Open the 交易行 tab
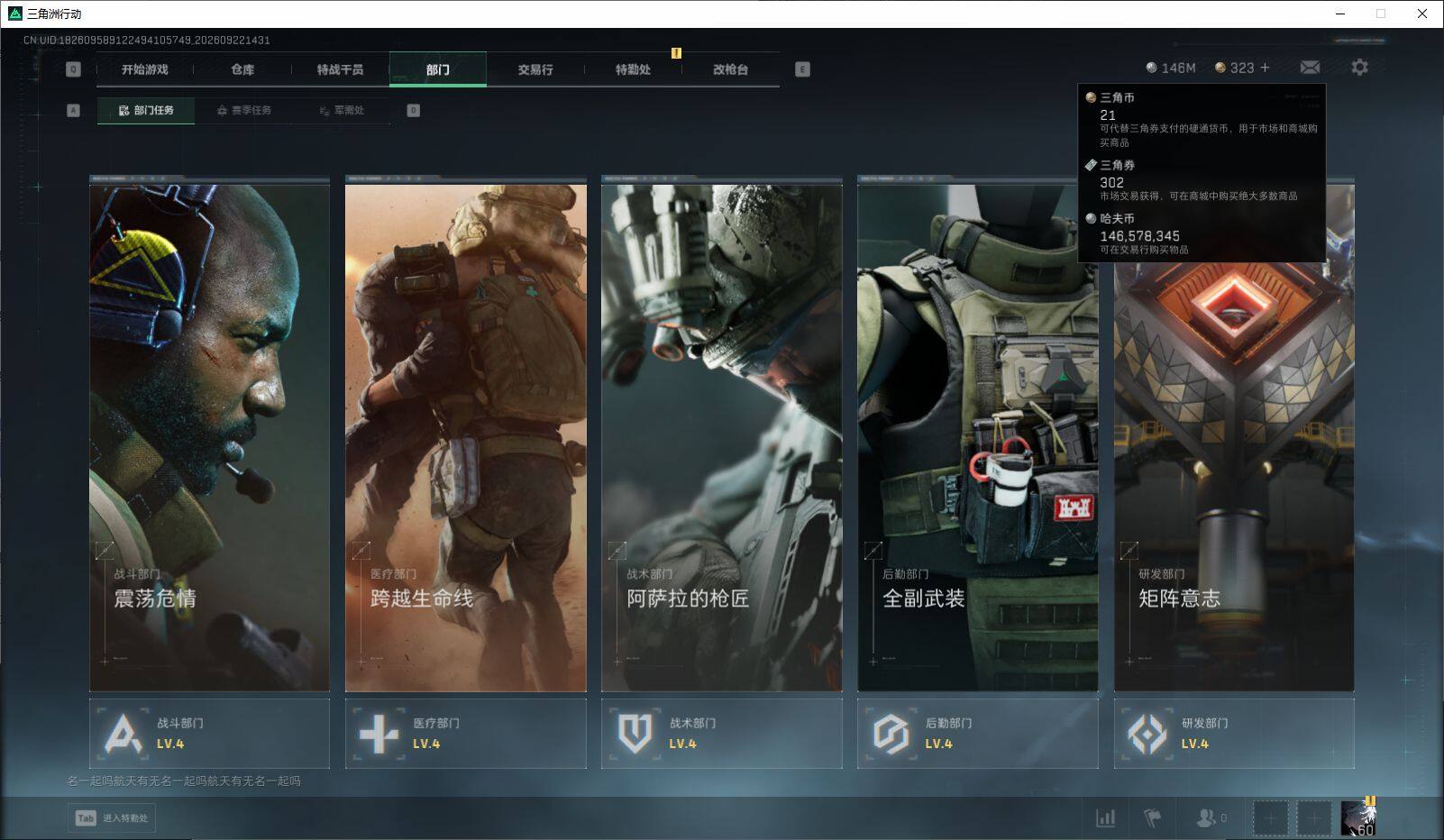Image resolution: width=1444 pixels, height=840 pixels. (x=535, y=69)
